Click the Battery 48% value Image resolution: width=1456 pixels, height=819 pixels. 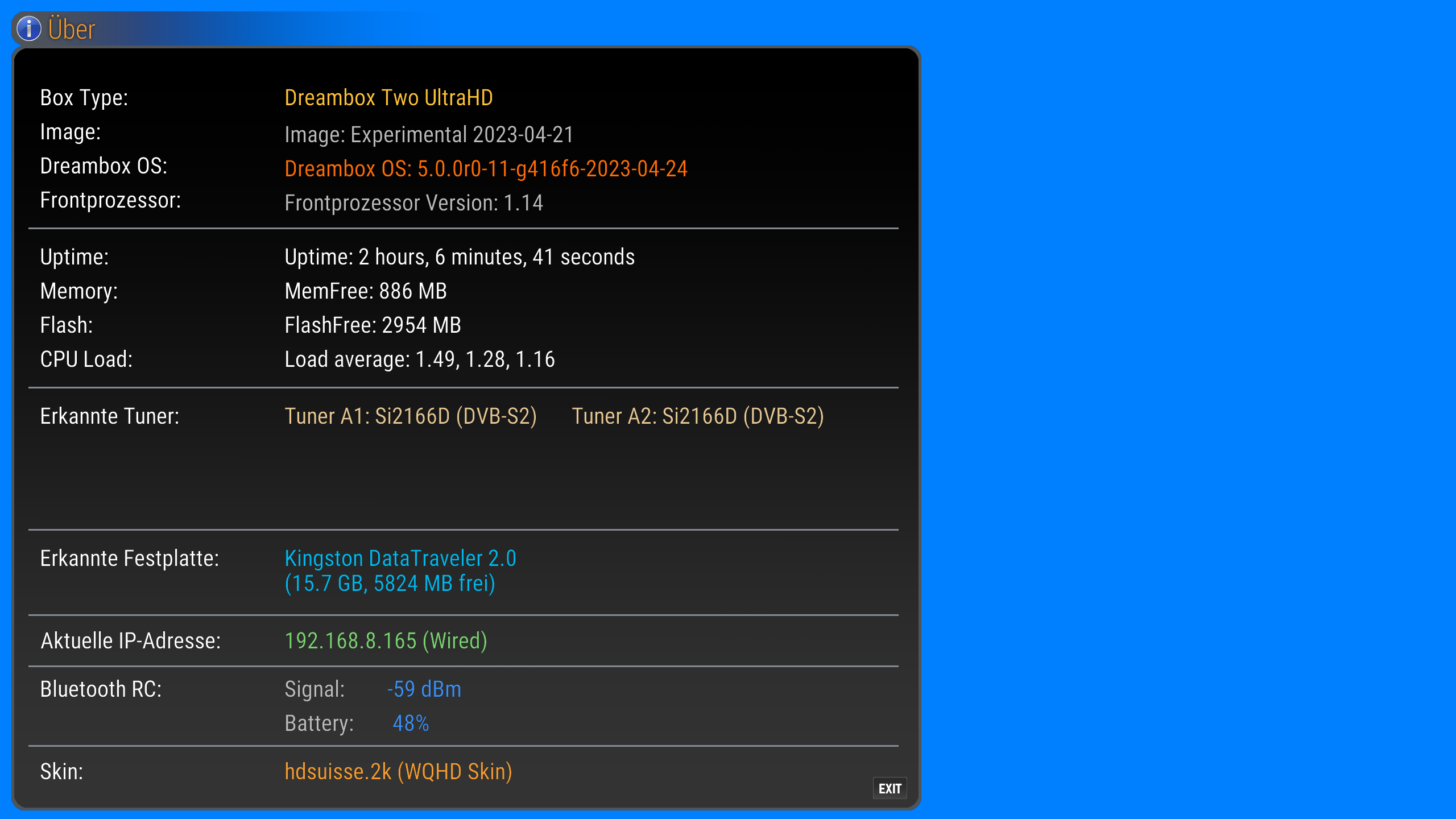(410, 723)
